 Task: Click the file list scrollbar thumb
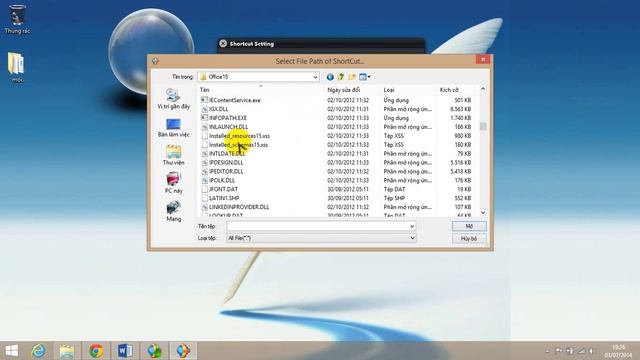[x=483, y=127]
